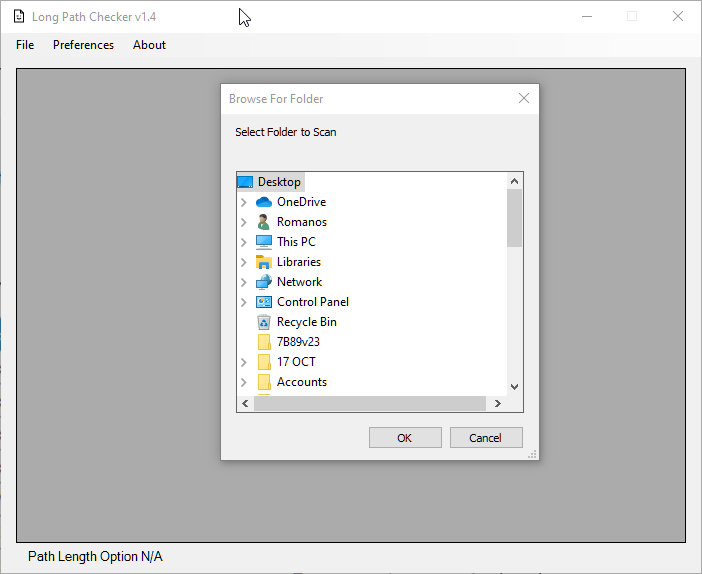Select the Network label
Image resolution: width=702 pixels, height=574 pixels.
click(300, 282)
